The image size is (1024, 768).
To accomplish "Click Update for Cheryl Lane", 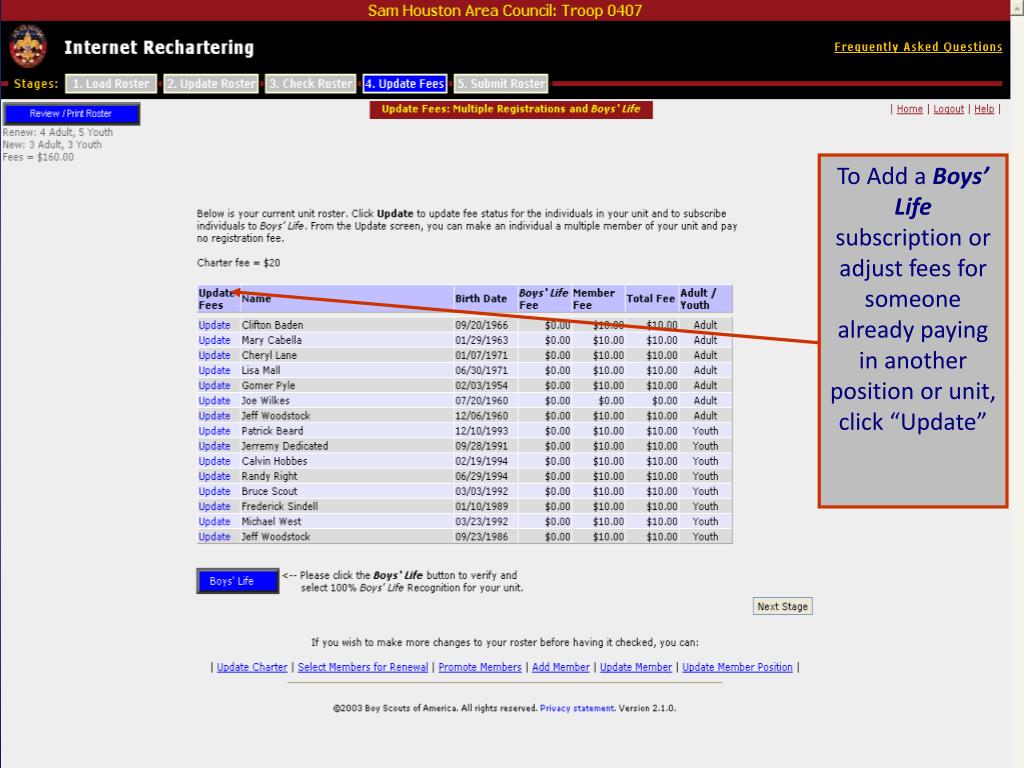I will point(214,355).
